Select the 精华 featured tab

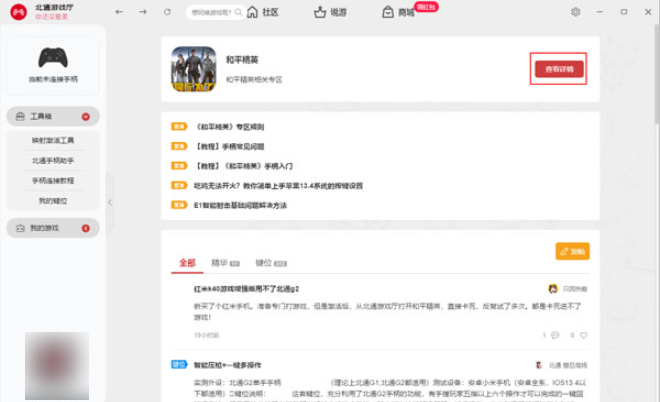pyautogui.click(x=225, y=263)
